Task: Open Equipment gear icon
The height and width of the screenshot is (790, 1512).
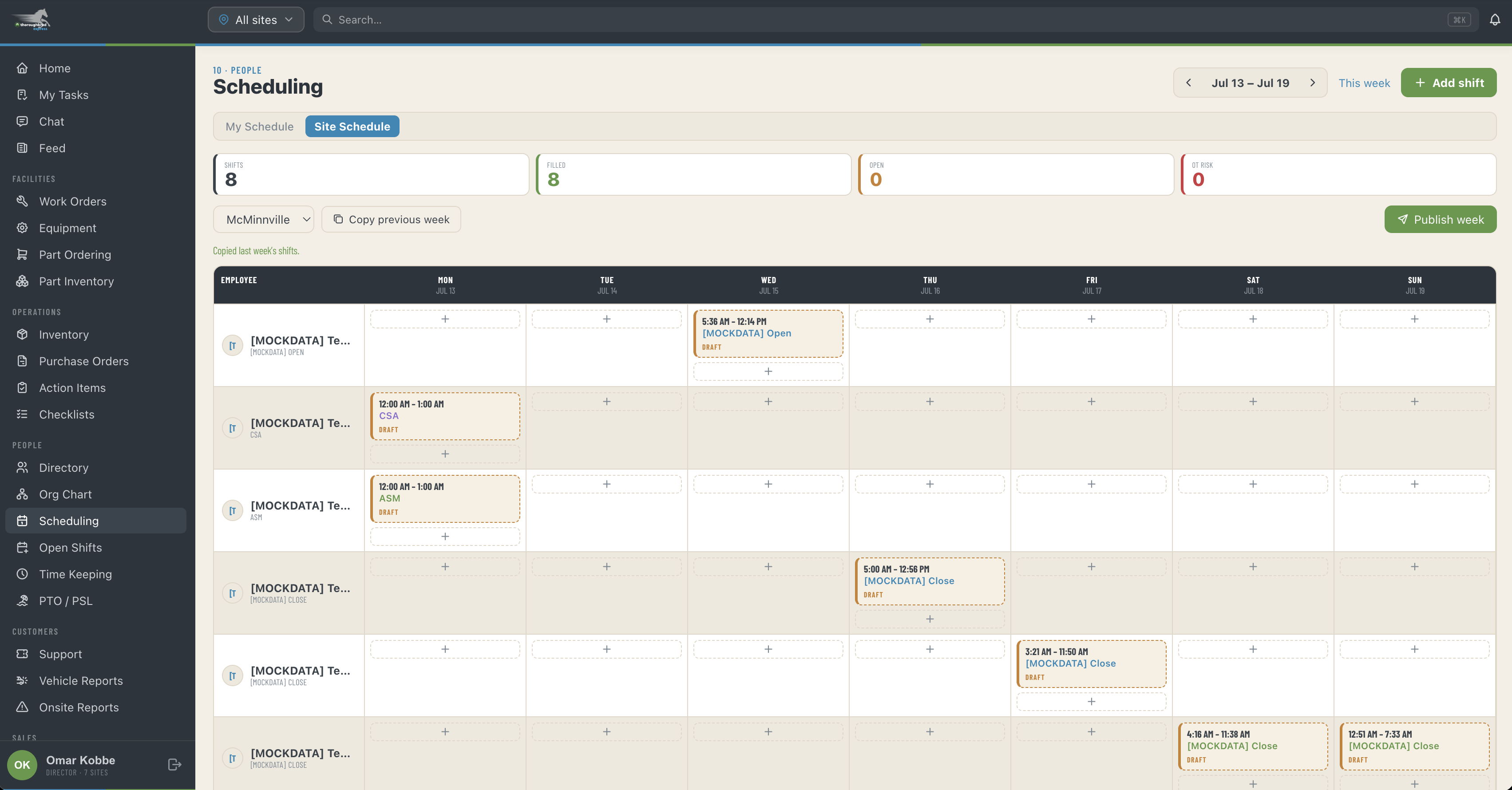Action: pyautogui.click(x=22, y=228)
